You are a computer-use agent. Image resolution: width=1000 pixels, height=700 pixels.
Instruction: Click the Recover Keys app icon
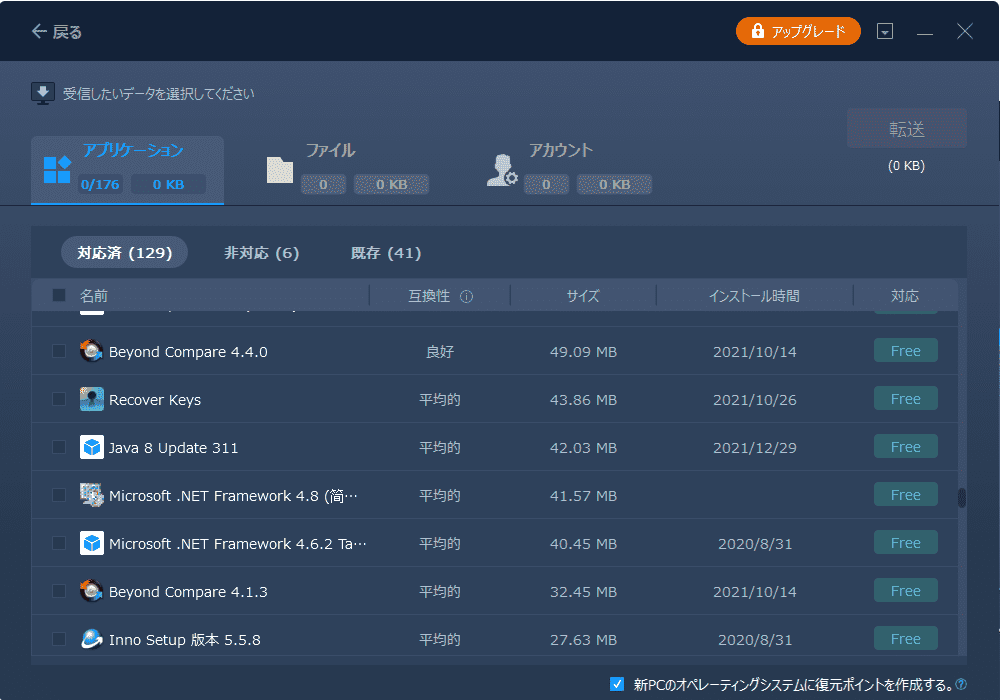coord(92,399)
